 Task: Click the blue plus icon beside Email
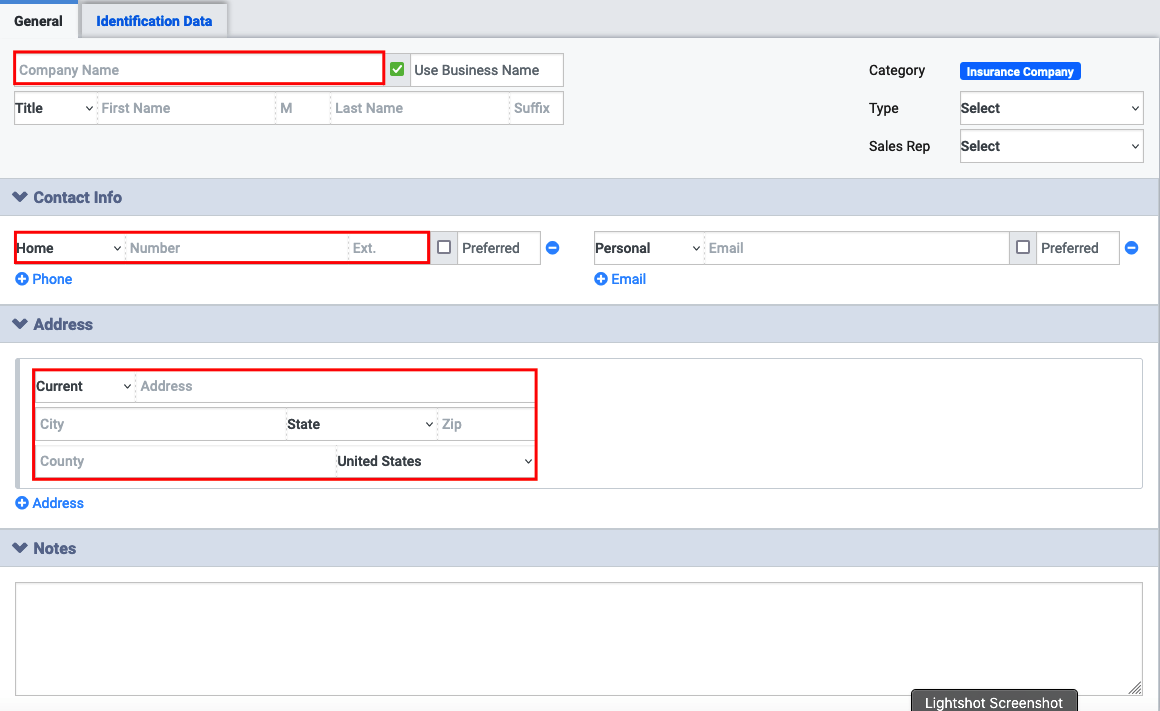(x=601, y=279)
